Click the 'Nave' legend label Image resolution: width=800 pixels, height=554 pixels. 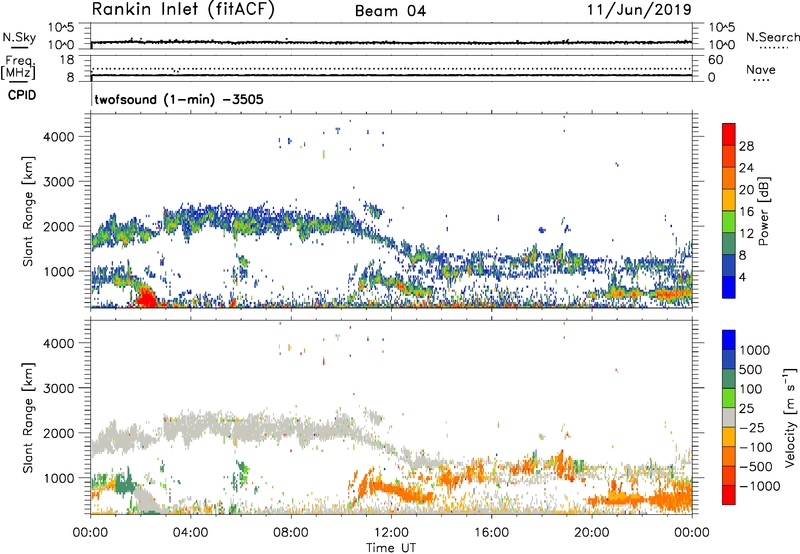pyautogui.click(x=761, y=69)
